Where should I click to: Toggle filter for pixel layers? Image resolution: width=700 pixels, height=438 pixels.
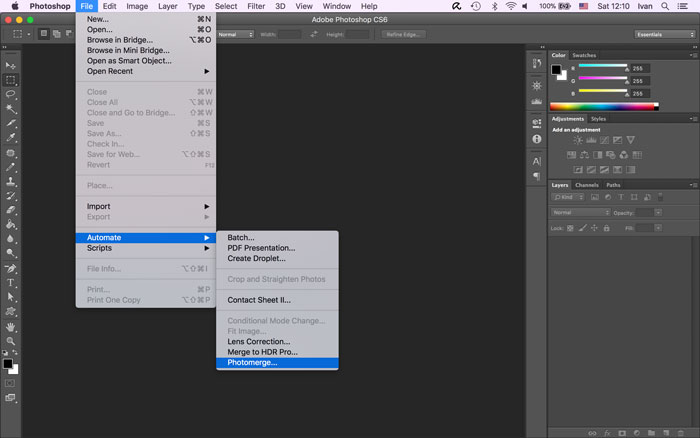click(595, 197)
